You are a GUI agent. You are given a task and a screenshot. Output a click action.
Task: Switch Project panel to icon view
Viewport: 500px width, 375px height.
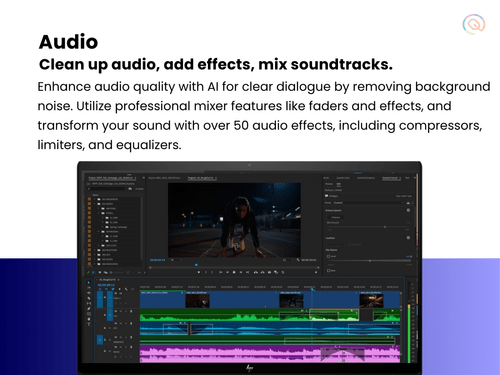pos(100,272)
